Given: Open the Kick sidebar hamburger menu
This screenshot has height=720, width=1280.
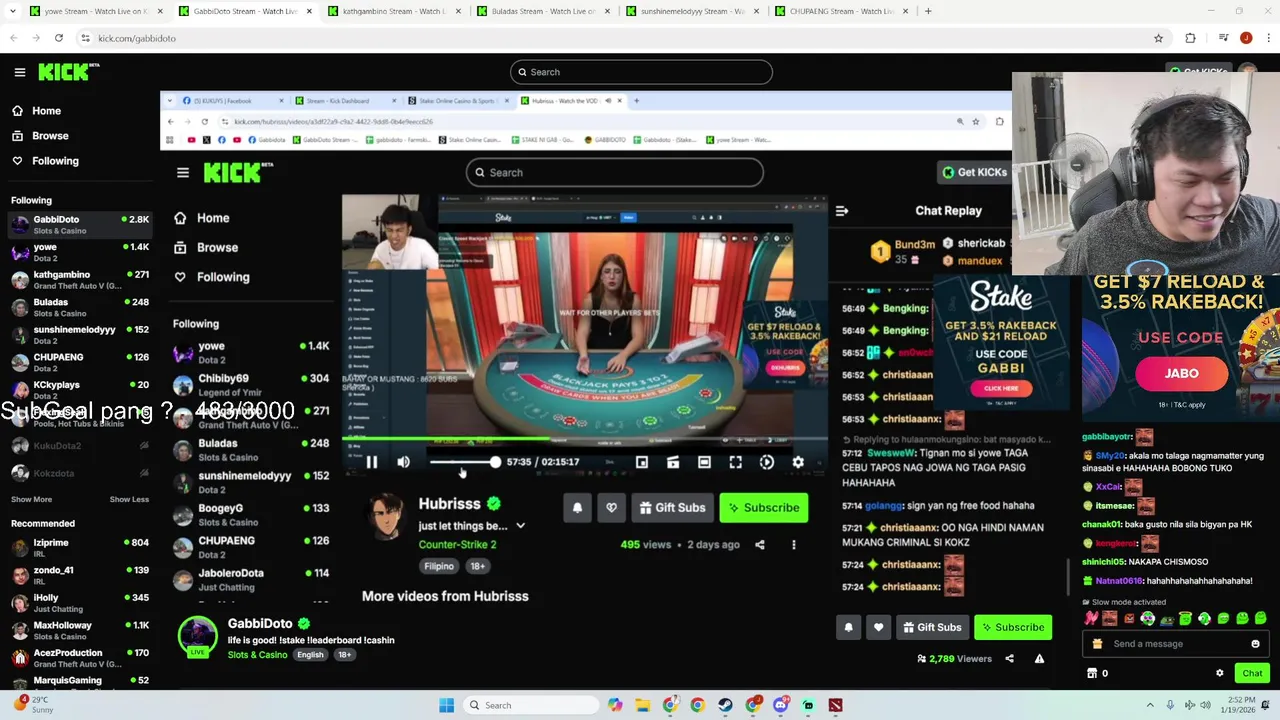Looking at the screenshot, I should pos(20,72).
